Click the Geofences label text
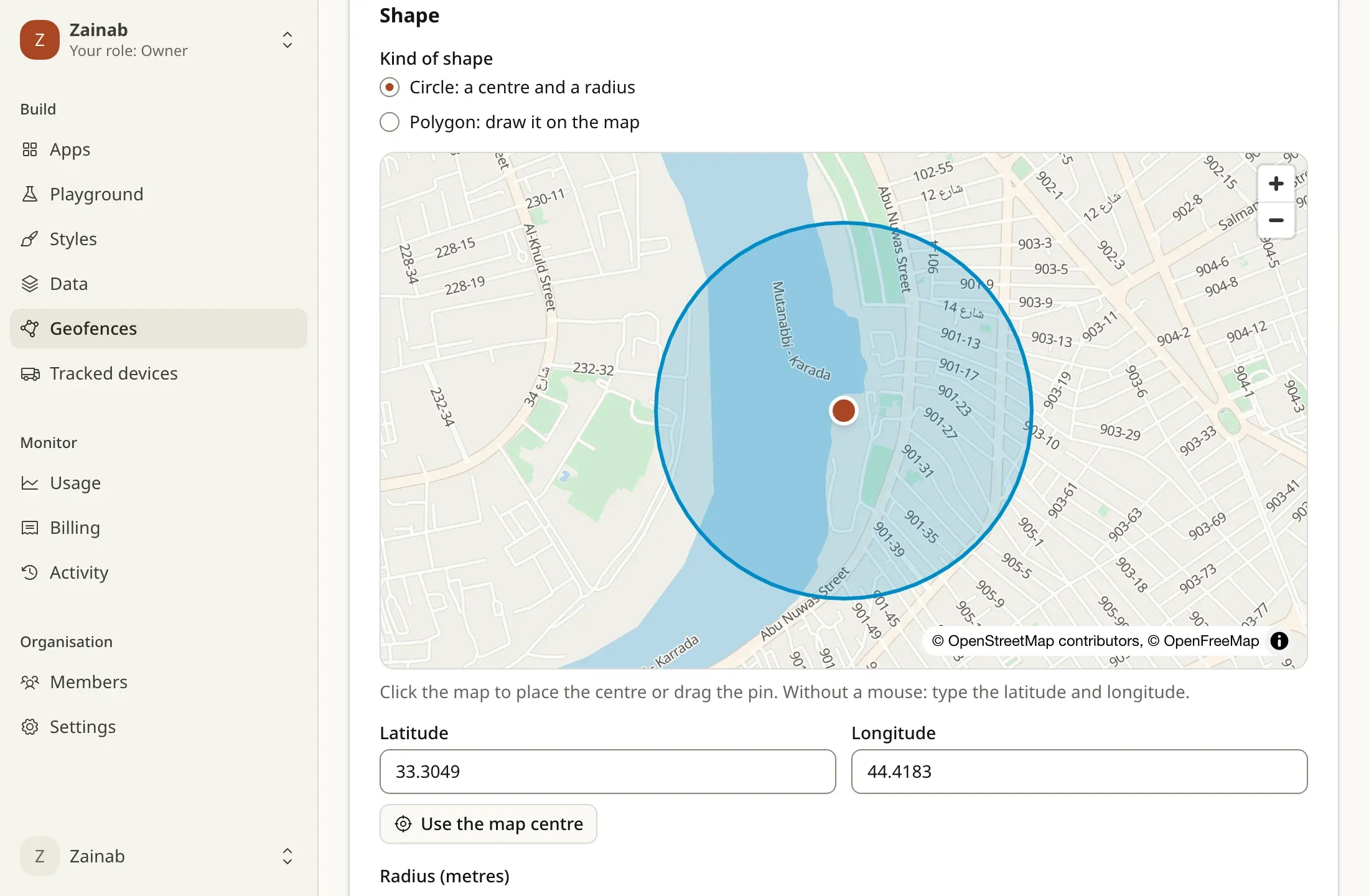The height and width of the screenshot is (896, 1369). [93, 329]
